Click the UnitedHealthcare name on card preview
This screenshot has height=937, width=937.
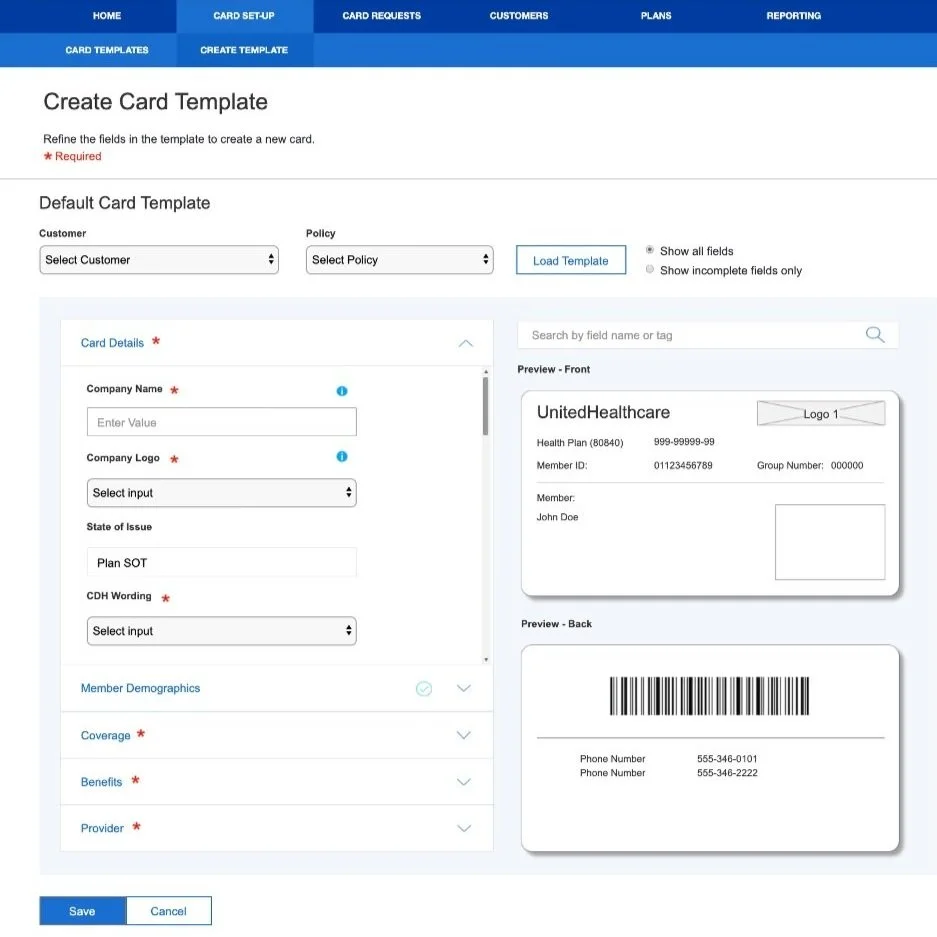(x=603, y=412)
